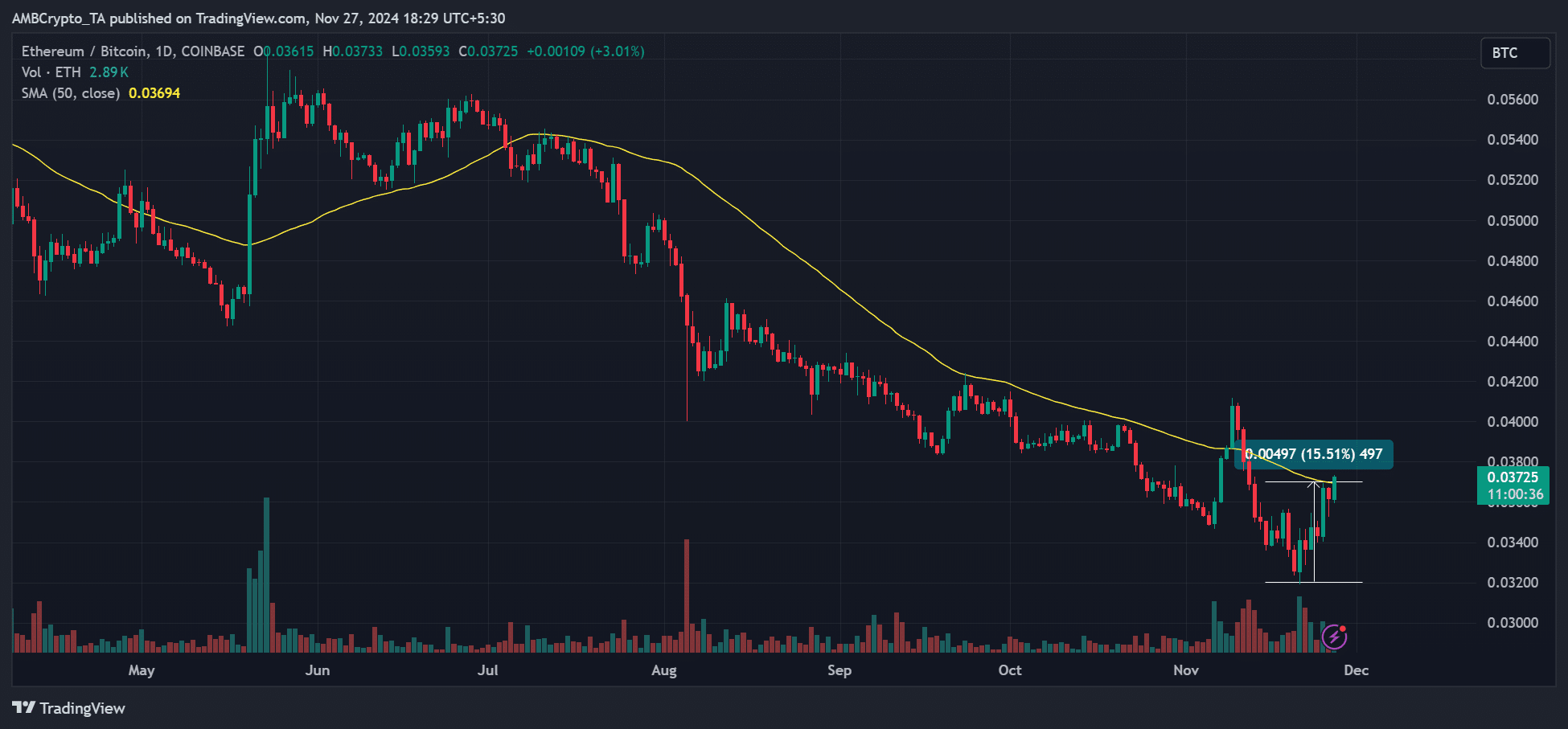This screenshot has width=1568, height=729.
Task: Click the SMA (50, close) indicator legend
Action: (71, 93)
